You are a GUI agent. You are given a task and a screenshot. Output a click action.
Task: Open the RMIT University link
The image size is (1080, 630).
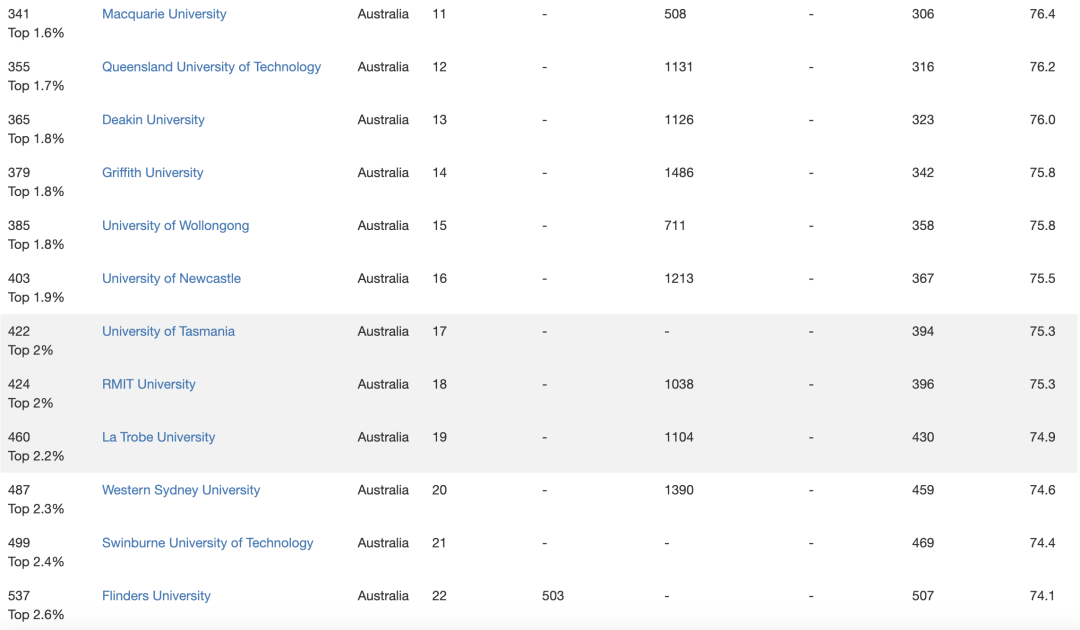(x=149, y=384)
